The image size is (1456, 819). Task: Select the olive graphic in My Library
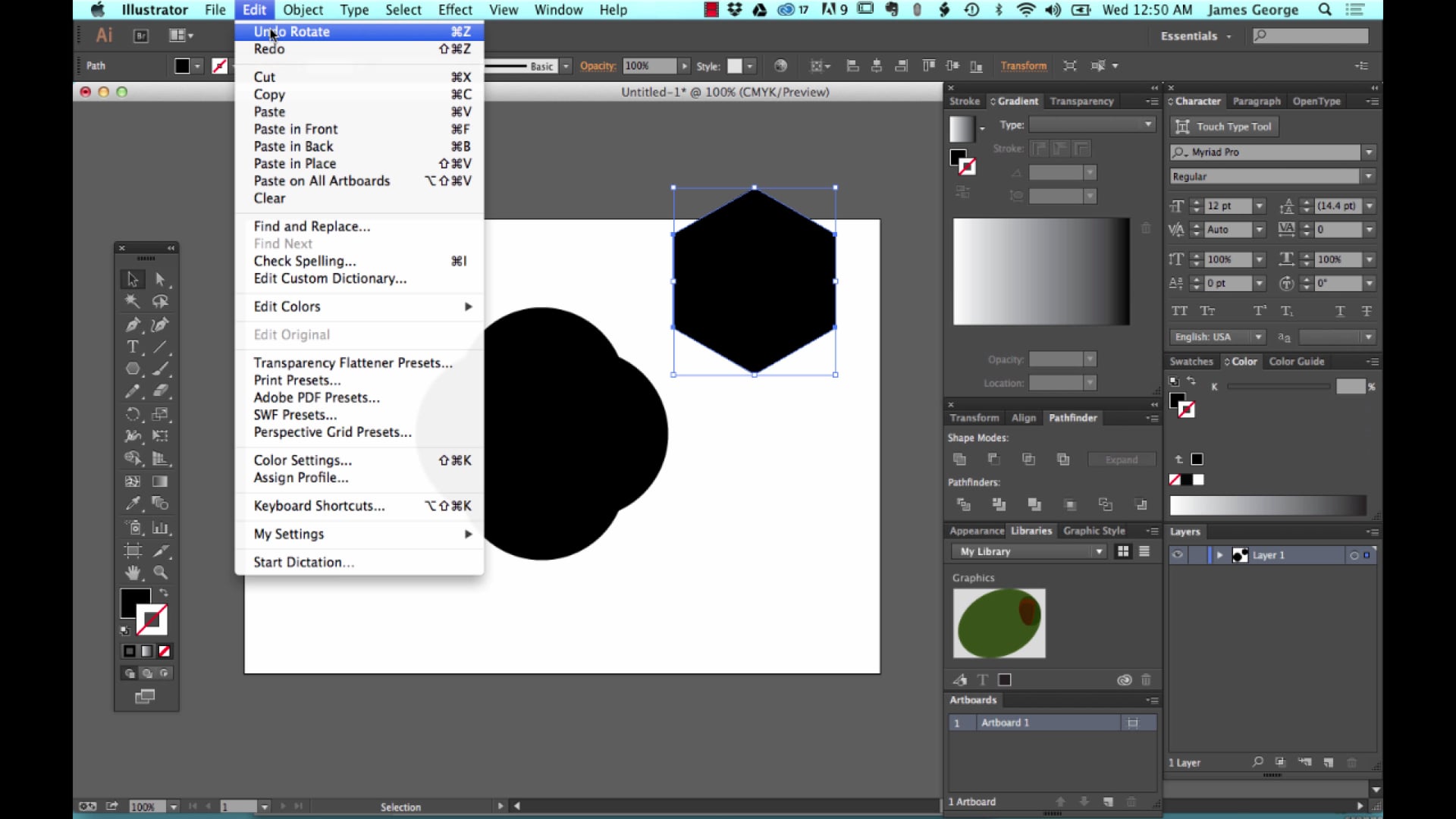[x=999, y=623]
